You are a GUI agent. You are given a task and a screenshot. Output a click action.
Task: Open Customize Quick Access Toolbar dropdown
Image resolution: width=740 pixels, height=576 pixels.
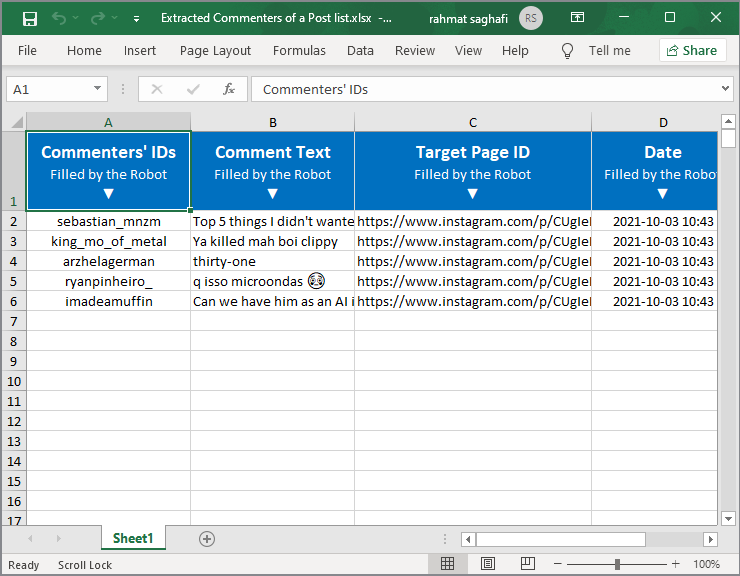(136, 19)
